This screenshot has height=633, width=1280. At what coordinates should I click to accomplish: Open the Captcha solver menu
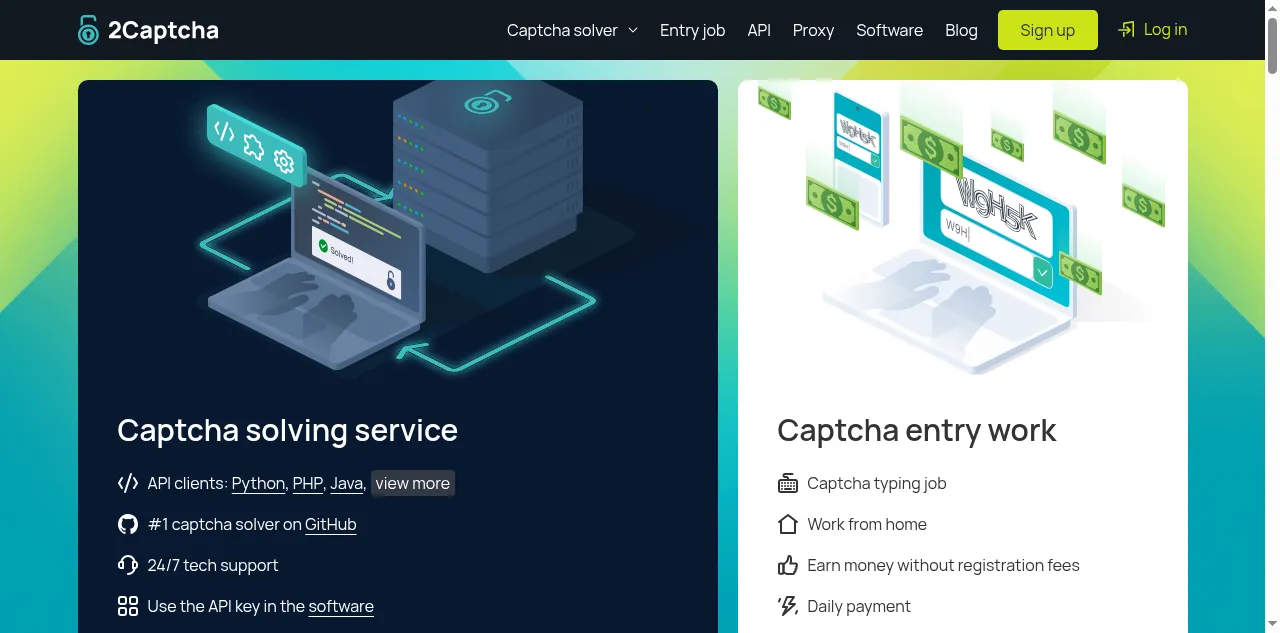pyautogui.click(x=572, y=30)
